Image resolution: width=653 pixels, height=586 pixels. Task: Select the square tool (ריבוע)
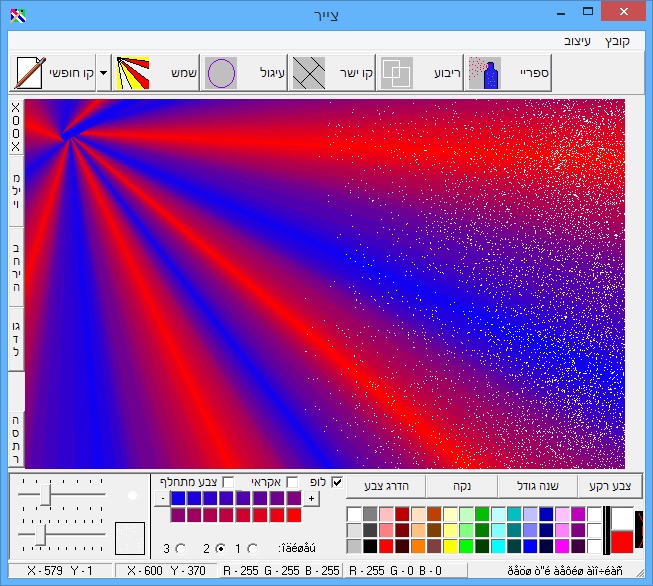pos(420,73)
